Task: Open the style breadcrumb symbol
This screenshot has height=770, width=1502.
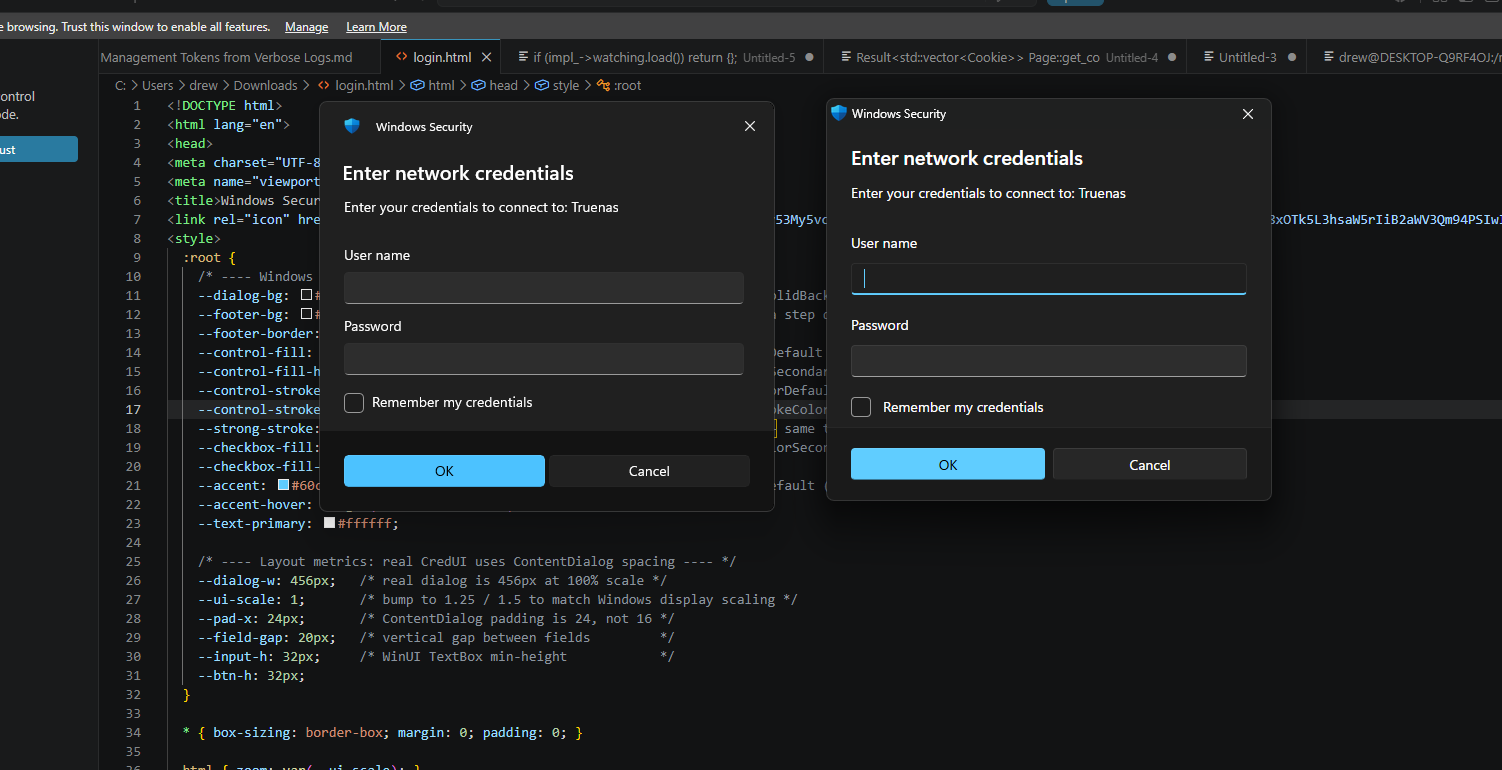Action: click(565, 85)
